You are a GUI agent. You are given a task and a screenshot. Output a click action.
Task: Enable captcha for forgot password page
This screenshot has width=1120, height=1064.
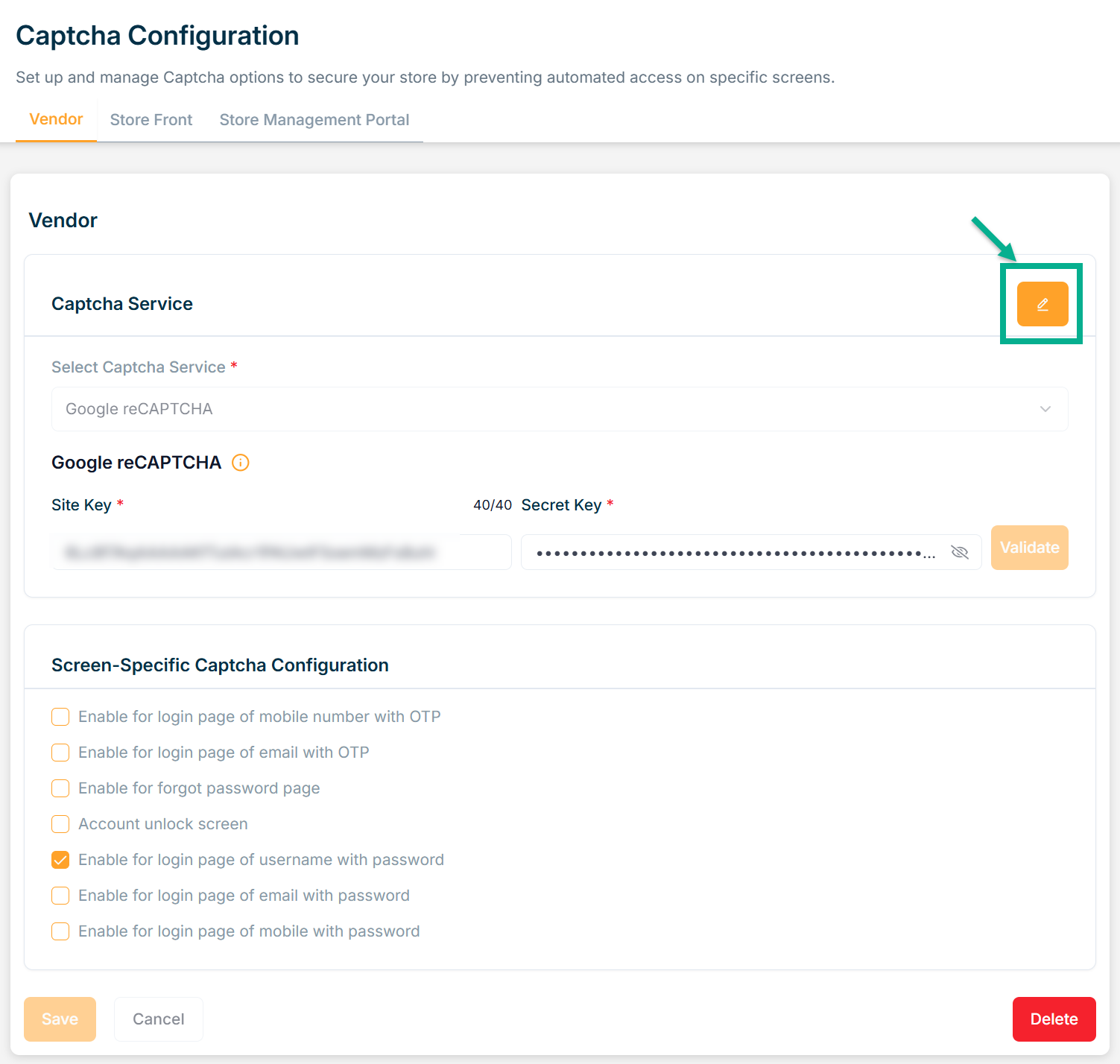pos(60,788)
